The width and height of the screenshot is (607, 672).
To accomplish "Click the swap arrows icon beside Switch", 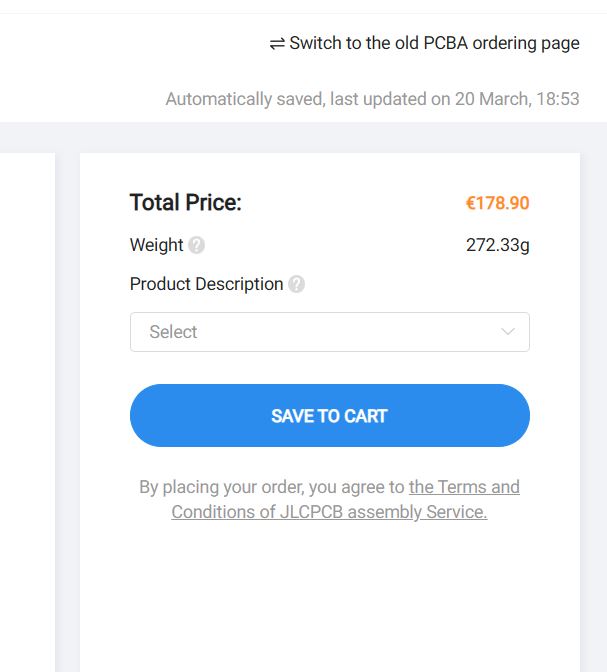I will 277,44.
